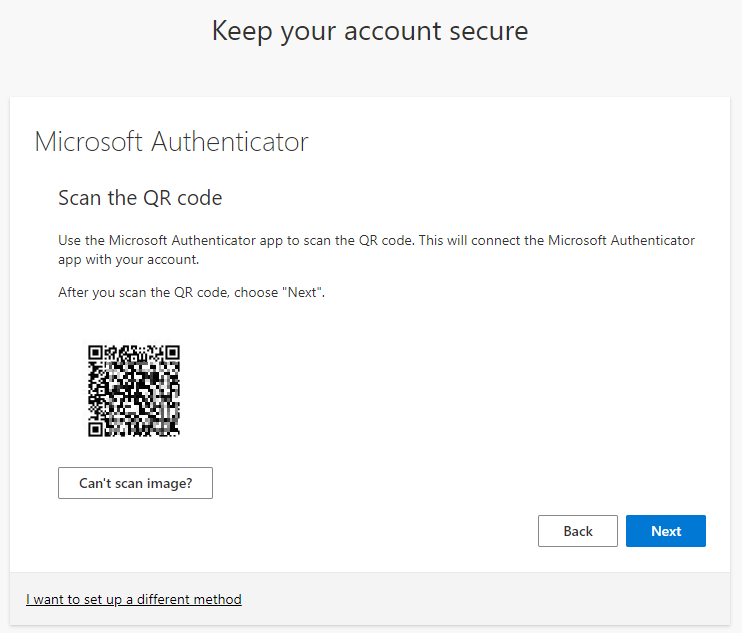This screenshot has width=742, height=633.
Task: Go back with the Back button
Action: point(577,531)
